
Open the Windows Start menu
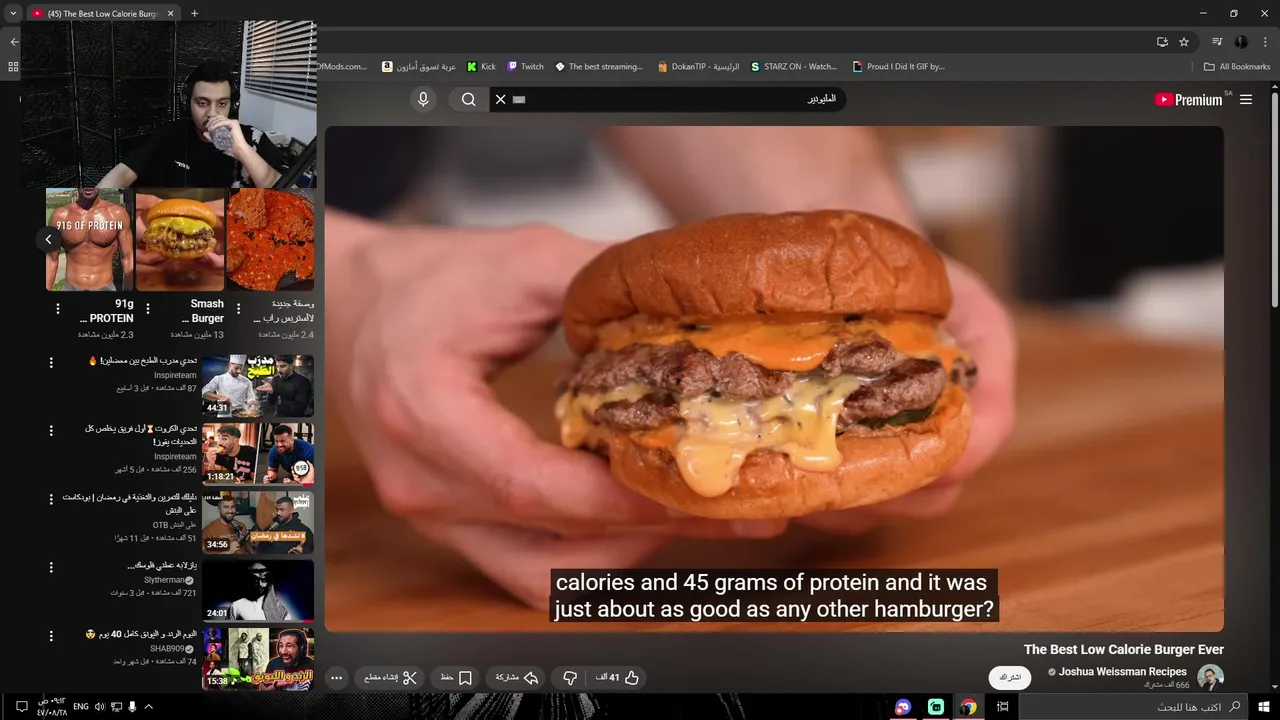tap(1263, 707)
